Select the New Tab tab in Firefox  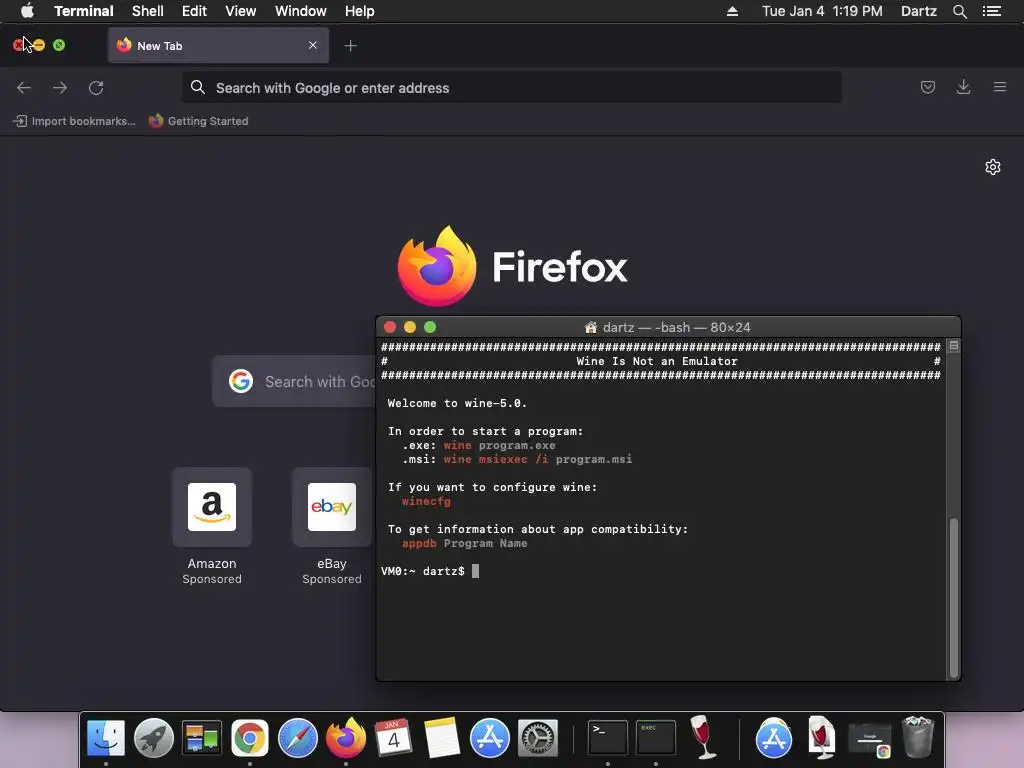[x=218, y=46]
